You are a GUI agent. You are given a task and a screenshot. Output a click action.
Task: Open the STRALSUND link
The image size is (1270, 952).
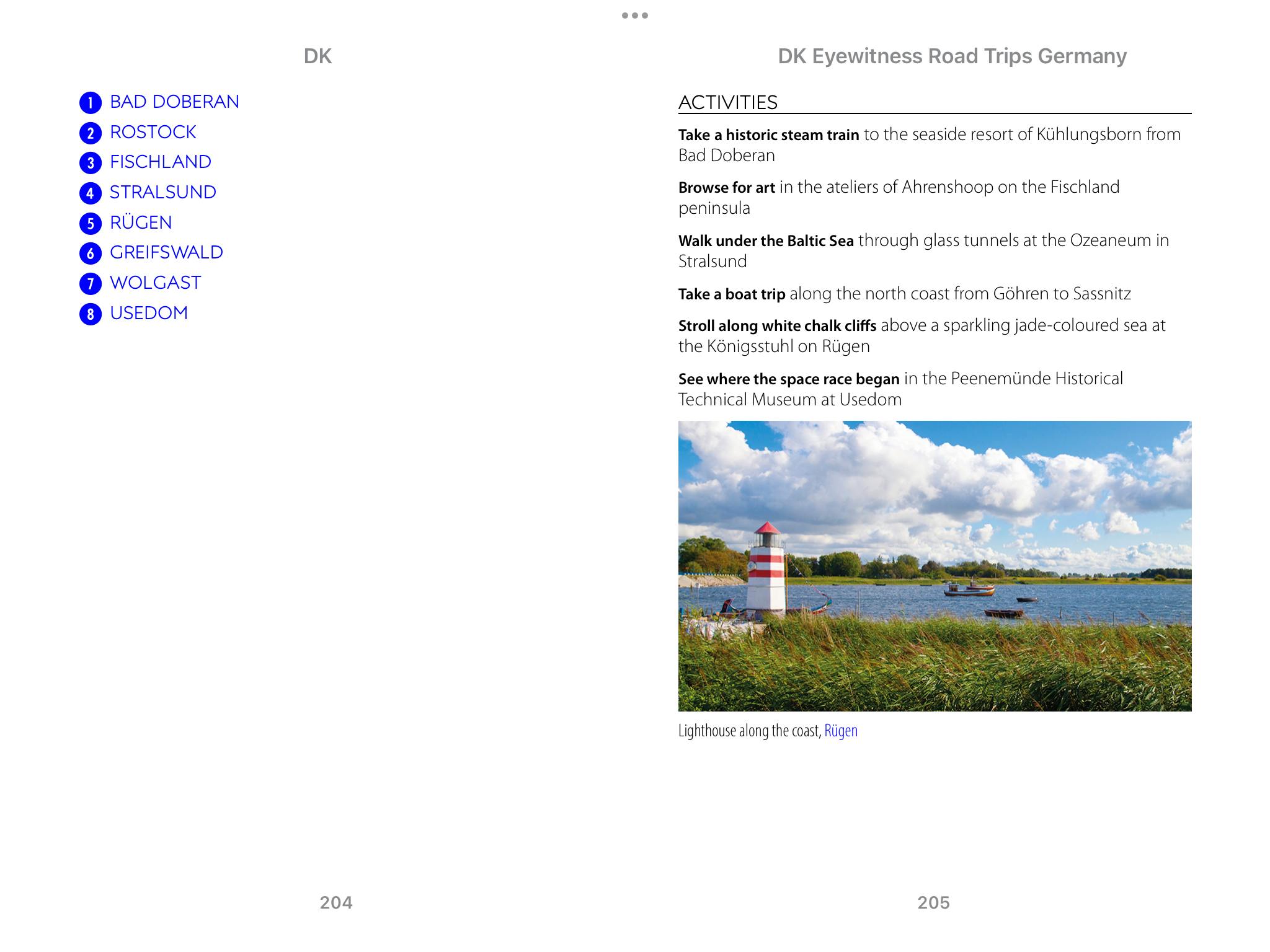tap(162, 192)
